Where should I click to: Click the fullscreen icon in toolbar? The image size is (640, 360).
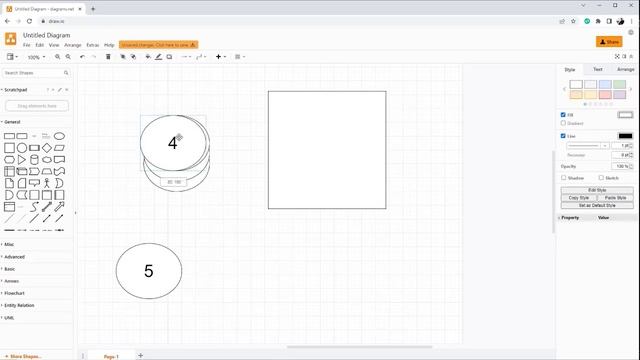click(x=617, y=56)
